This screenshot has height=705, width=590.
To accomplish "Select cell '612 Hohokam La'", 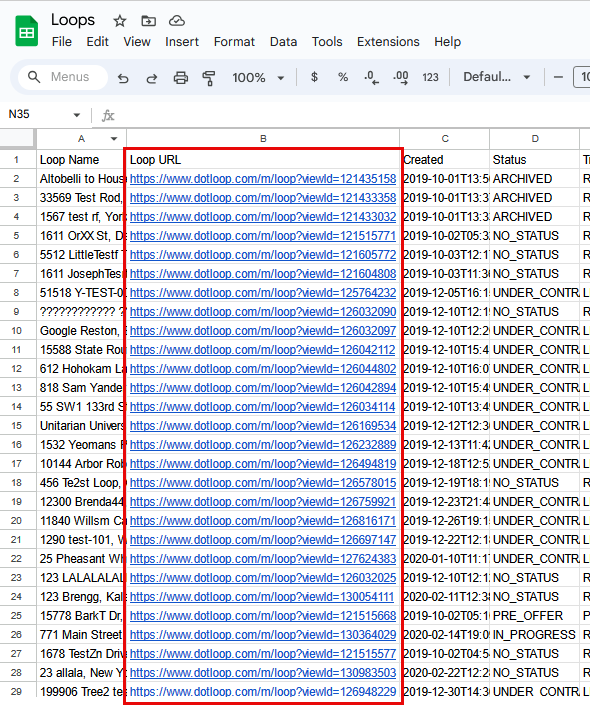I will 81,369.
